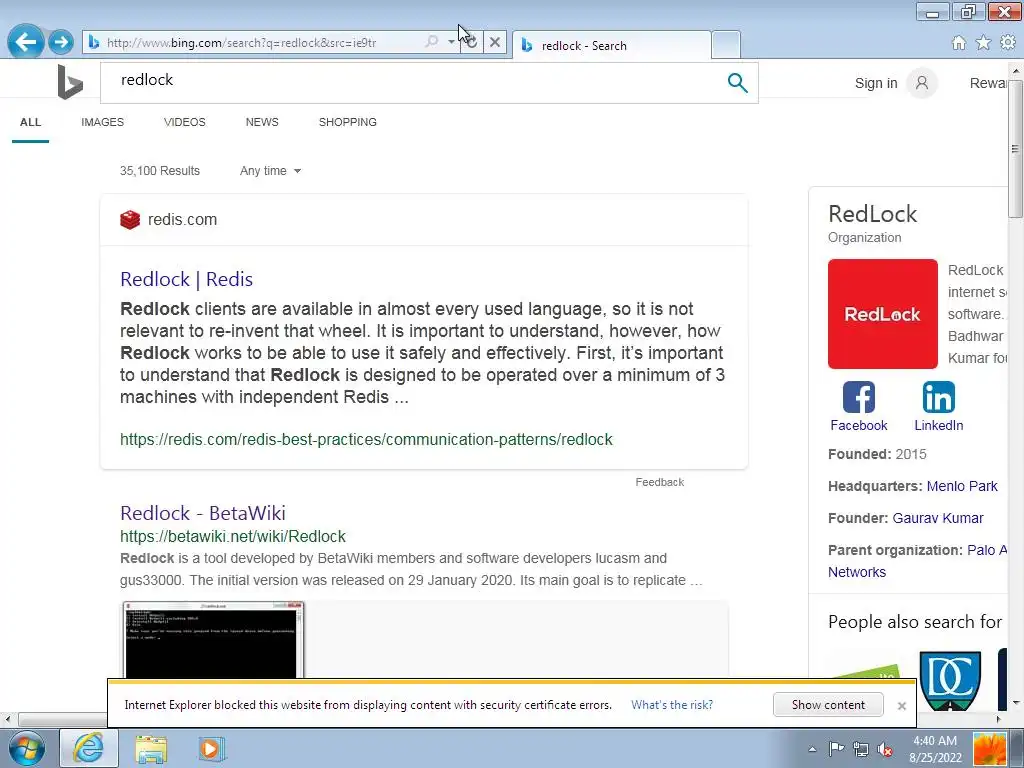Switch to the NEWS search tab
Image resolution: width=1024 pixels, height=768 pixels.
[262, 122]
